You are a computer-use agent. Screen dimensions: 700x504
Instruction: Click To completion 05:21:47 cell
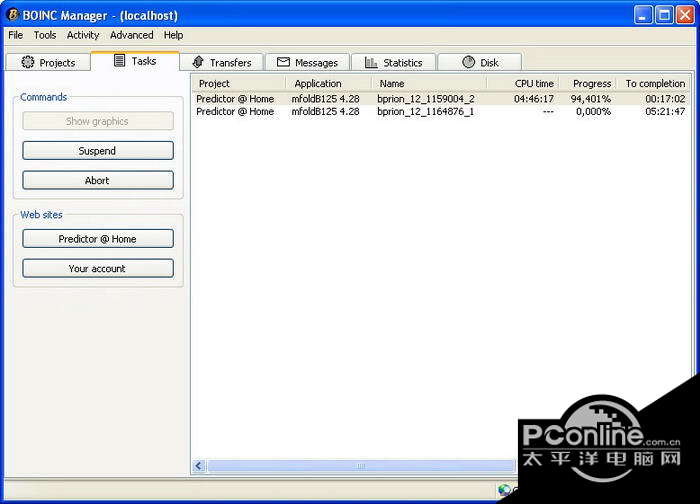pyautogui.click(x=665, y=111)
